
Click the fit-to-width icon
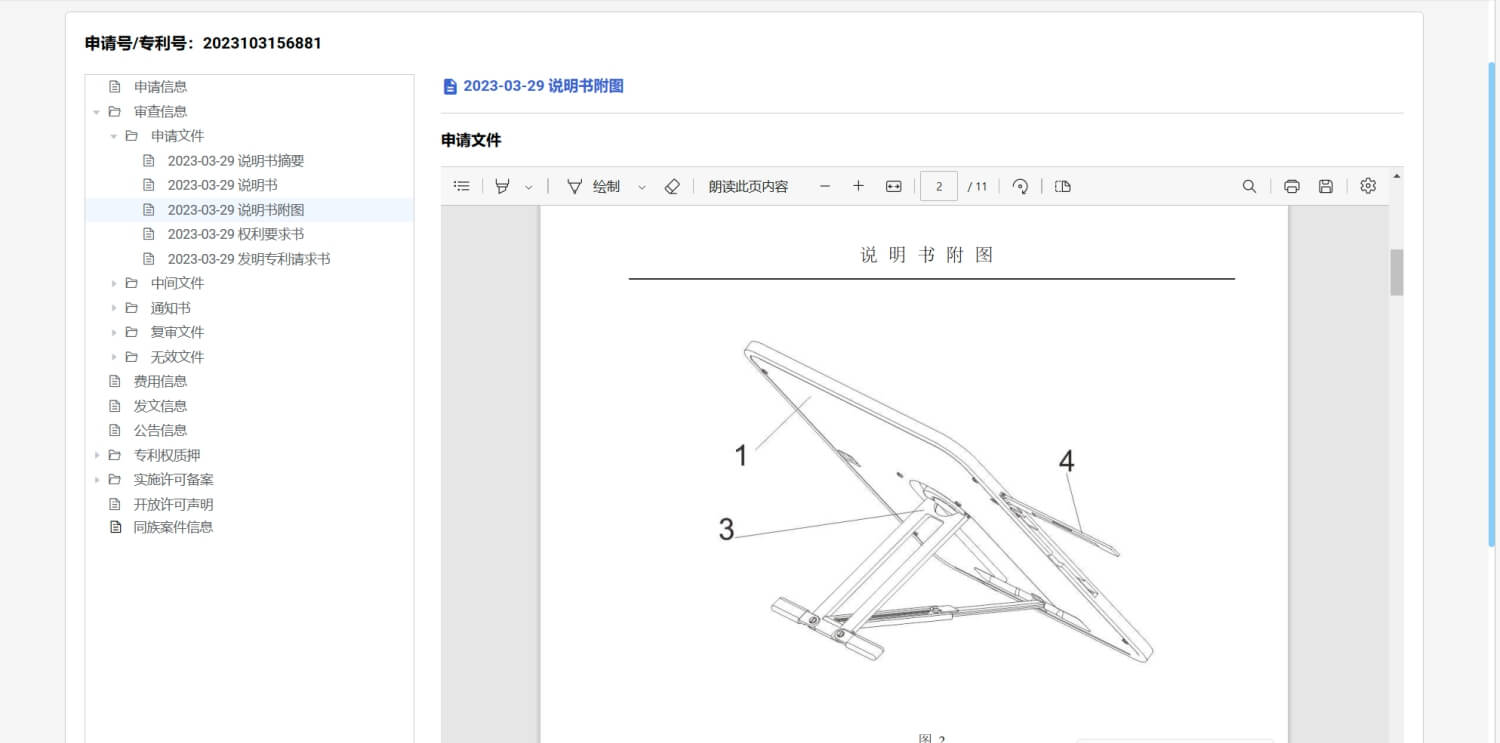pyautogui.click(x=893, y=186)
